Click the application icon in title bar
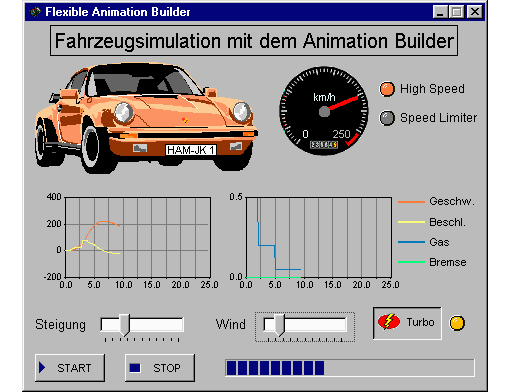Screen dimensions: 510x392 pyautogui.click(x=35, y=12)
